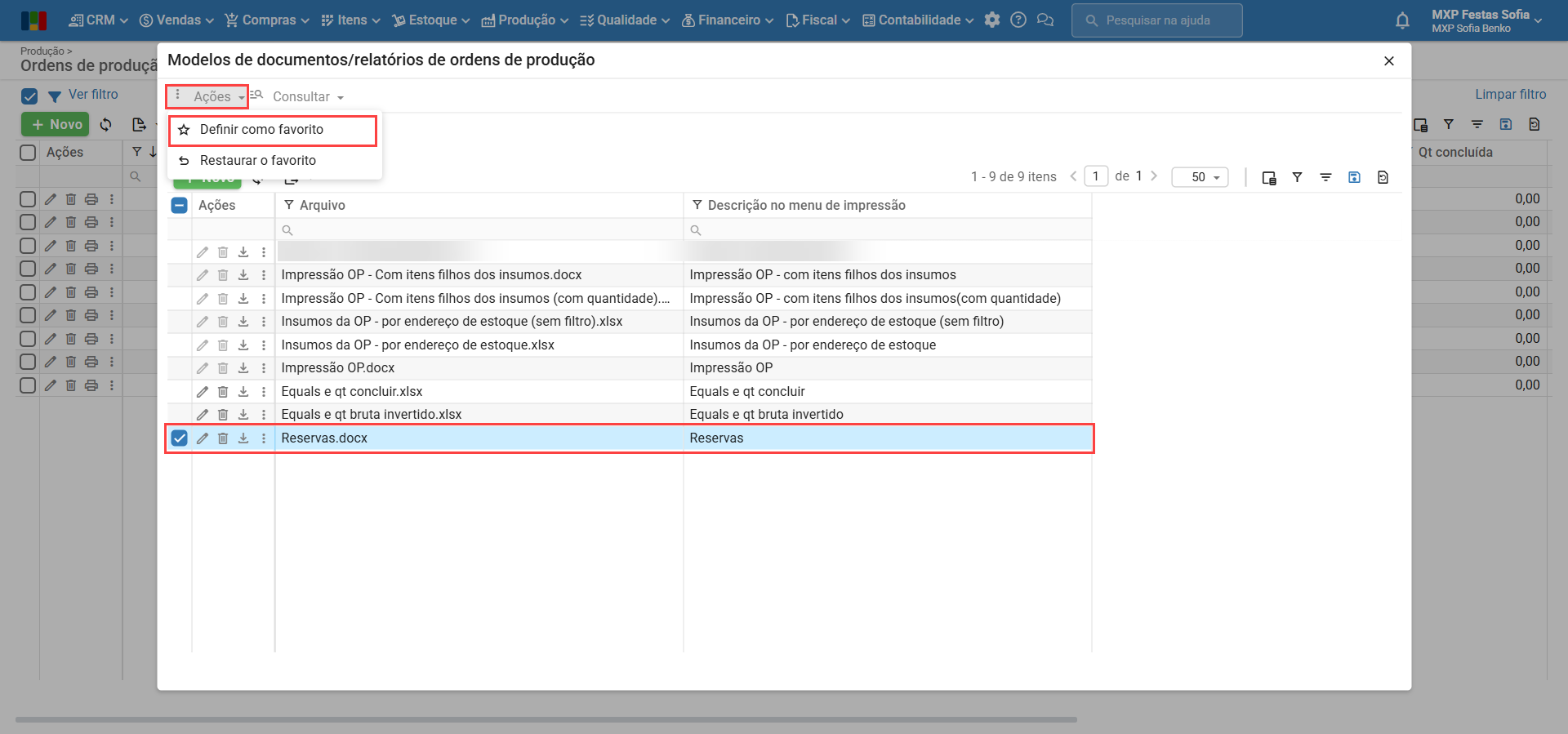Click the Arquivo column search field

coord(479,230)
